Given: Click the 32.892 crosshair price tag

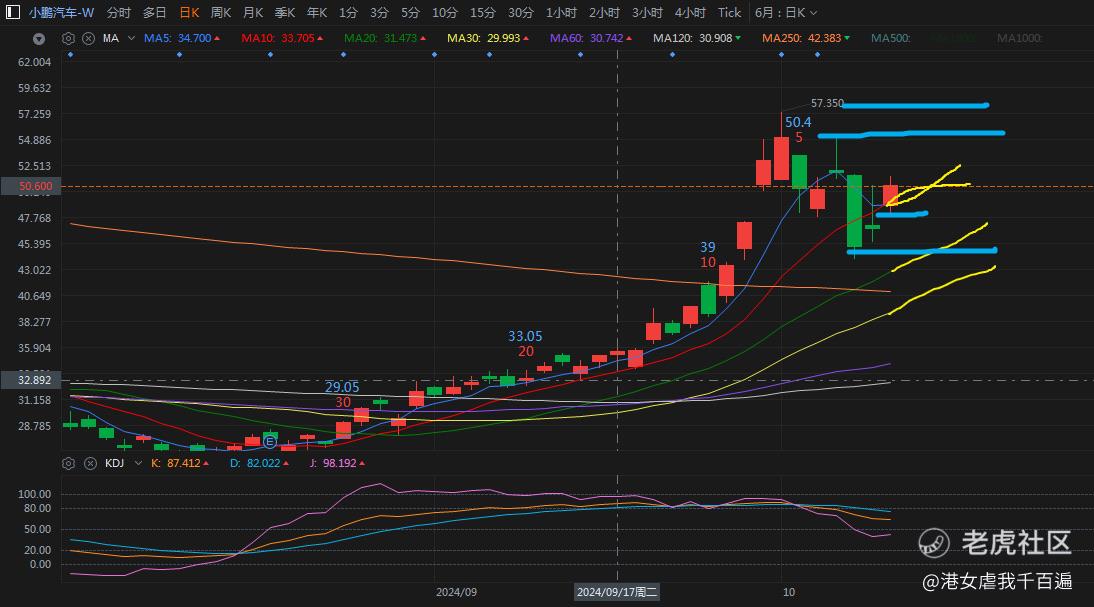Looking at the screenshot, I should (x=32, y=380).
